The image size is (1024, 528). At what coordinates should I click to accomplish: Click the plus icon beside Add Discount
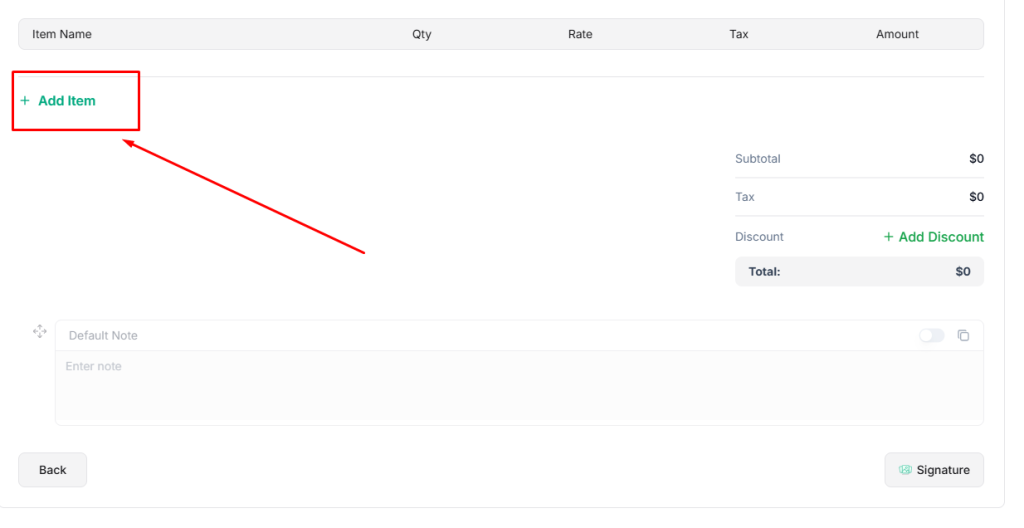(888, 237)
